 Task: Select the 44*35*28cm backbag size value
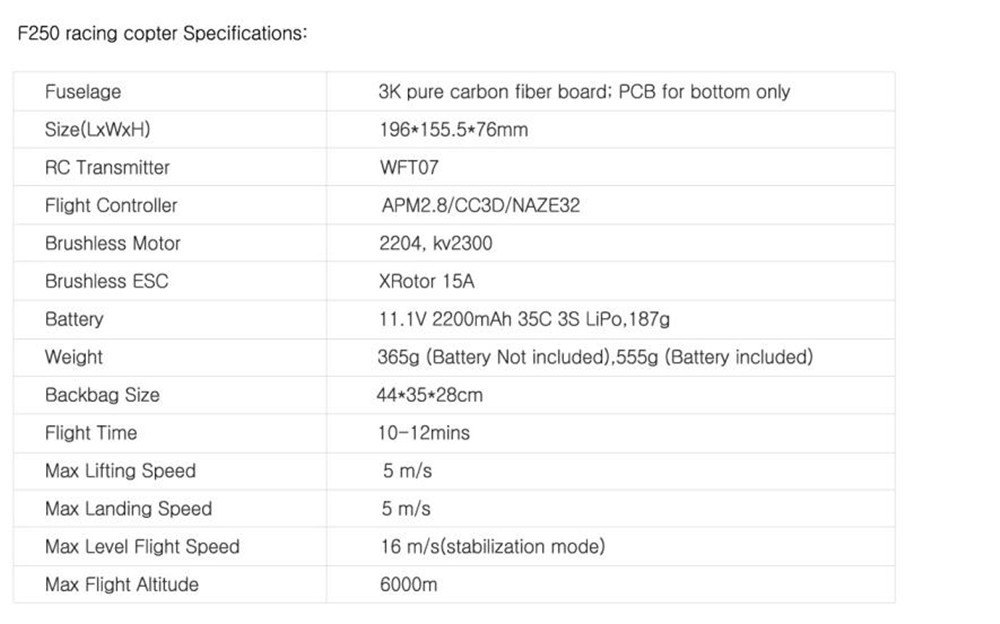430,395
